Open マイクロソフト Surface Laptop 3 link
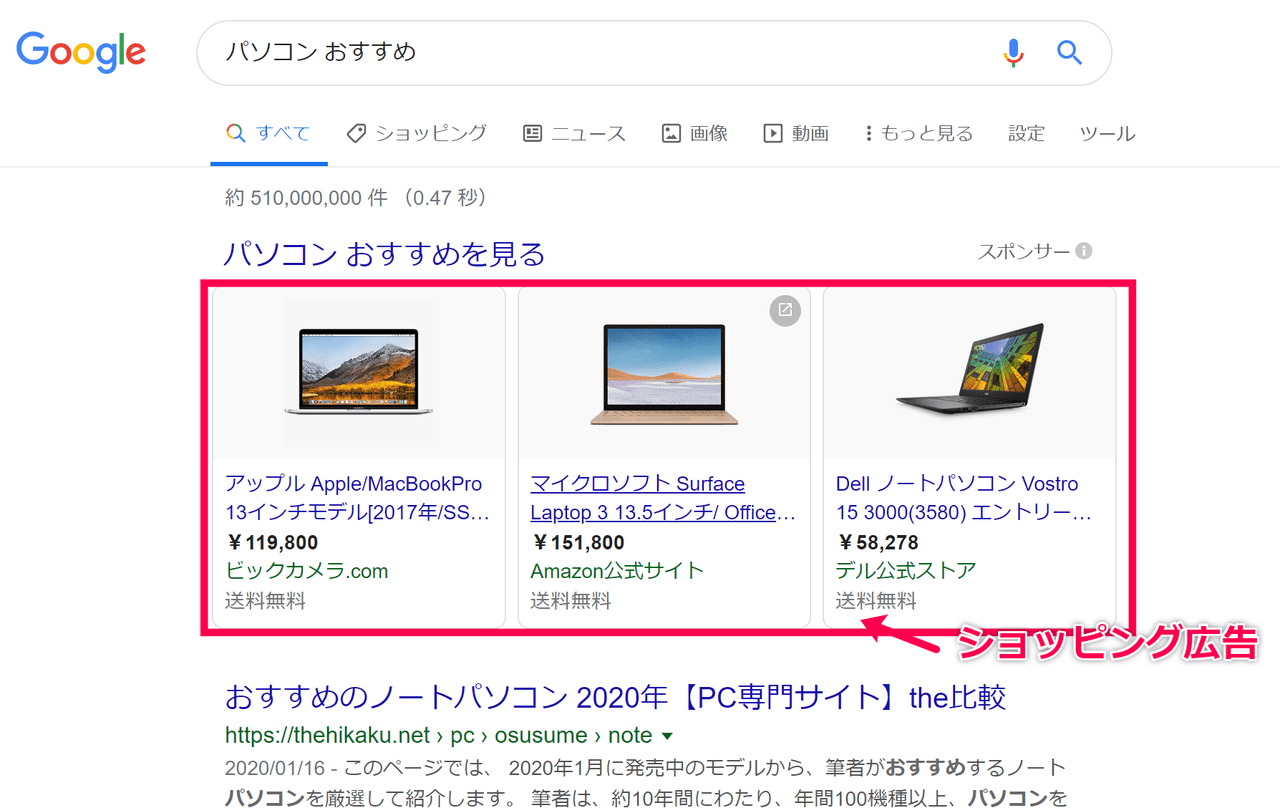The image size is (1280, 808). (663, 498)
